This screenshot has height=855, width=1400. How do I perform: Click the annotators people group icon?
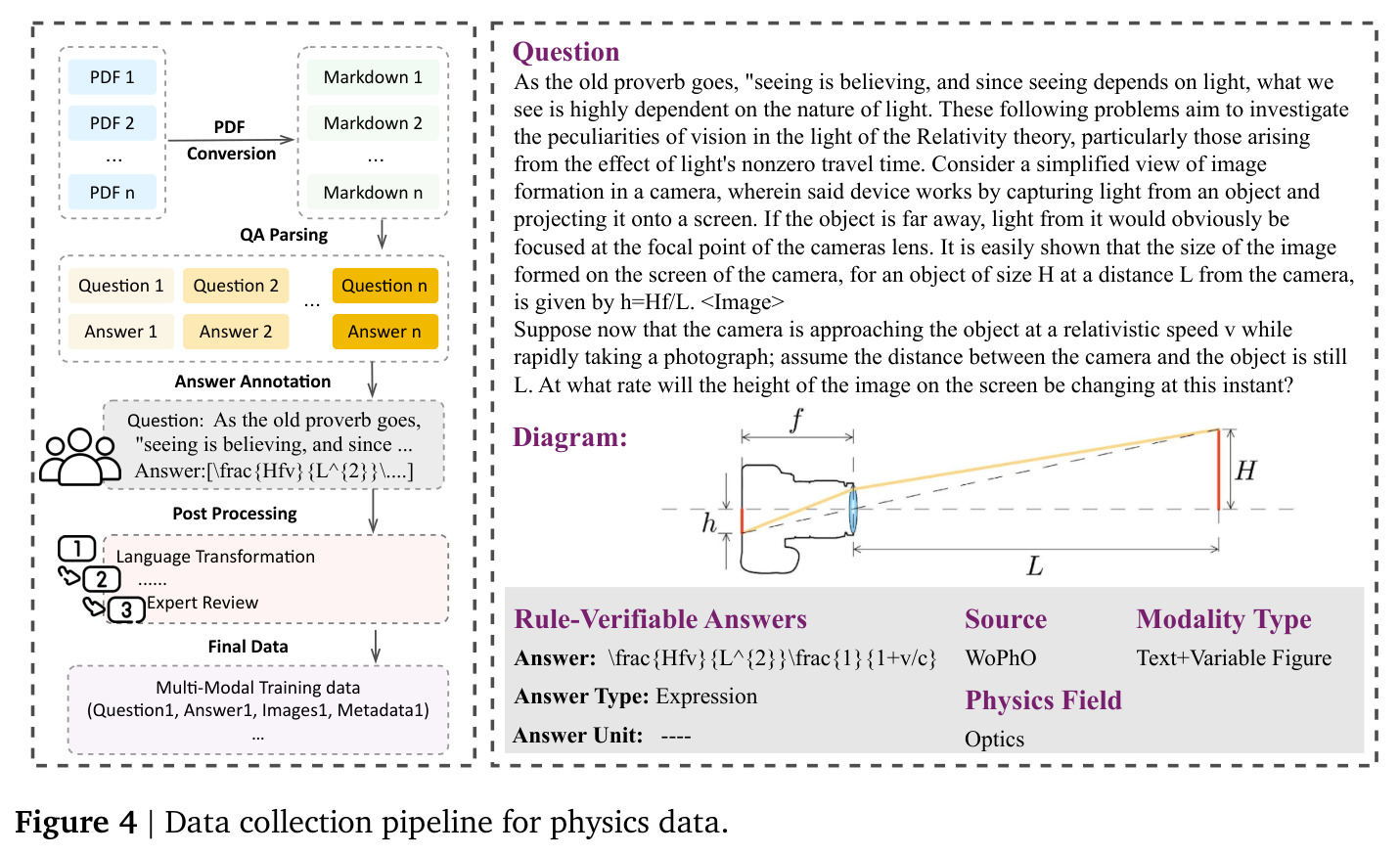(80, 457)
